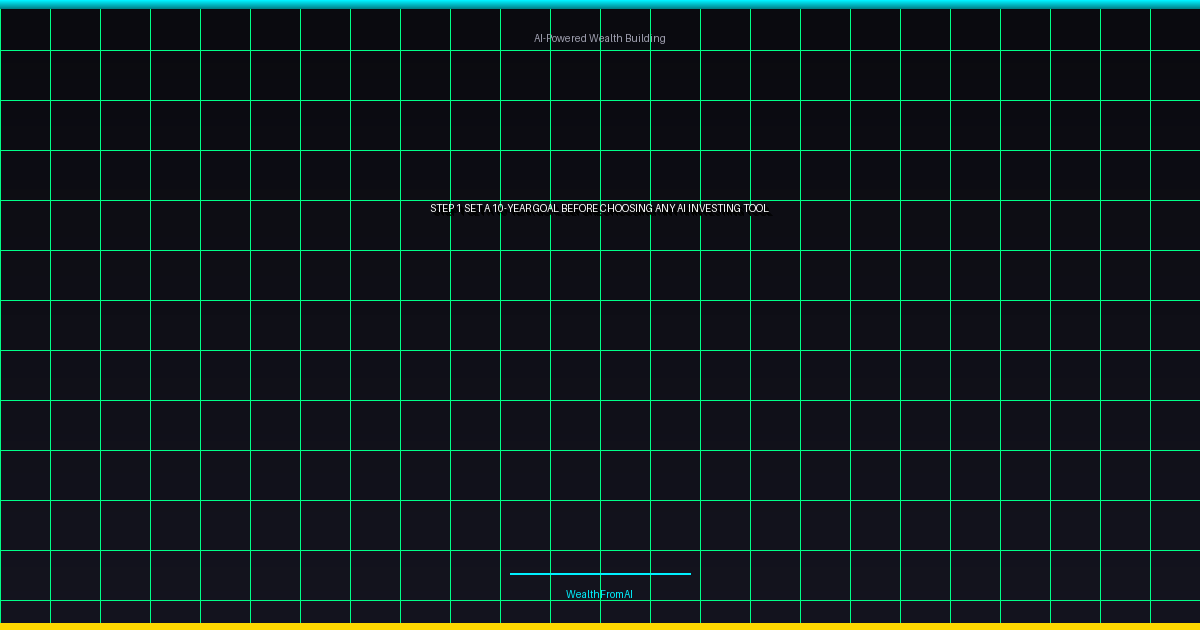This screenshot has width=1200, height=630.
Task: Click the cyan bar at the top edge
Action: 600,4
